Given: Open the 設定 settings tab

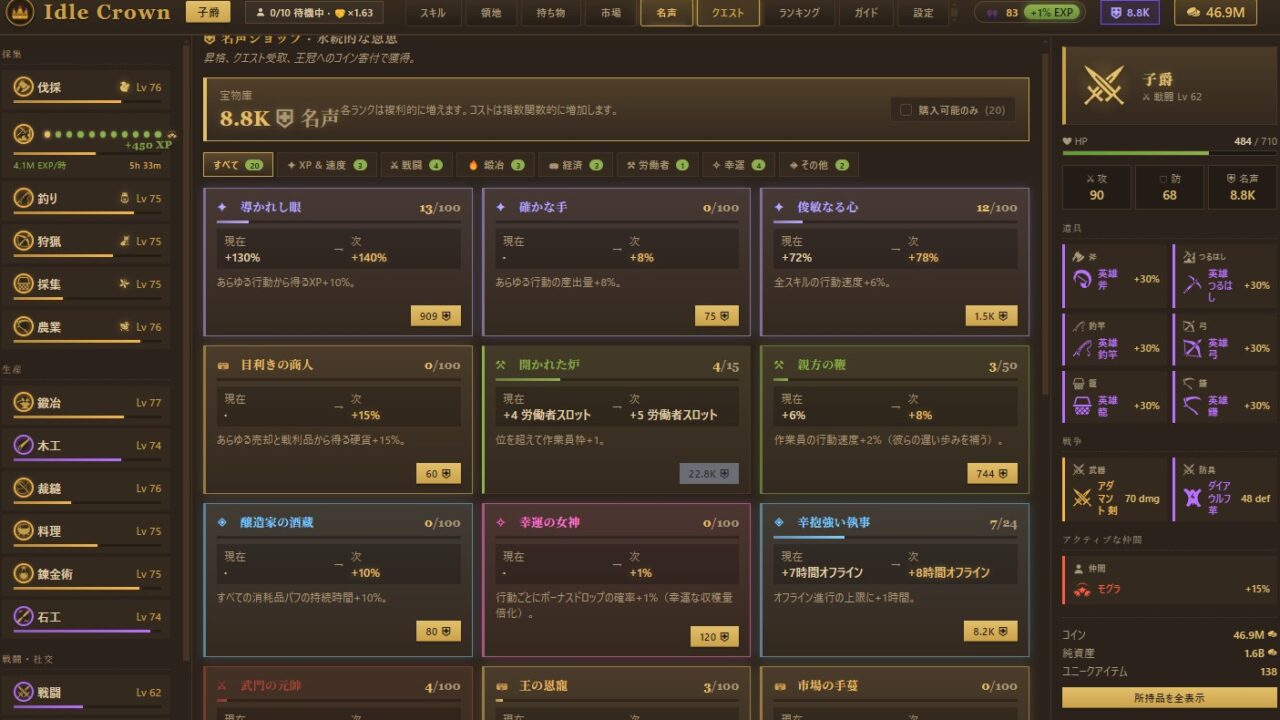Looking at the screenshot, I should click(923, 13).
